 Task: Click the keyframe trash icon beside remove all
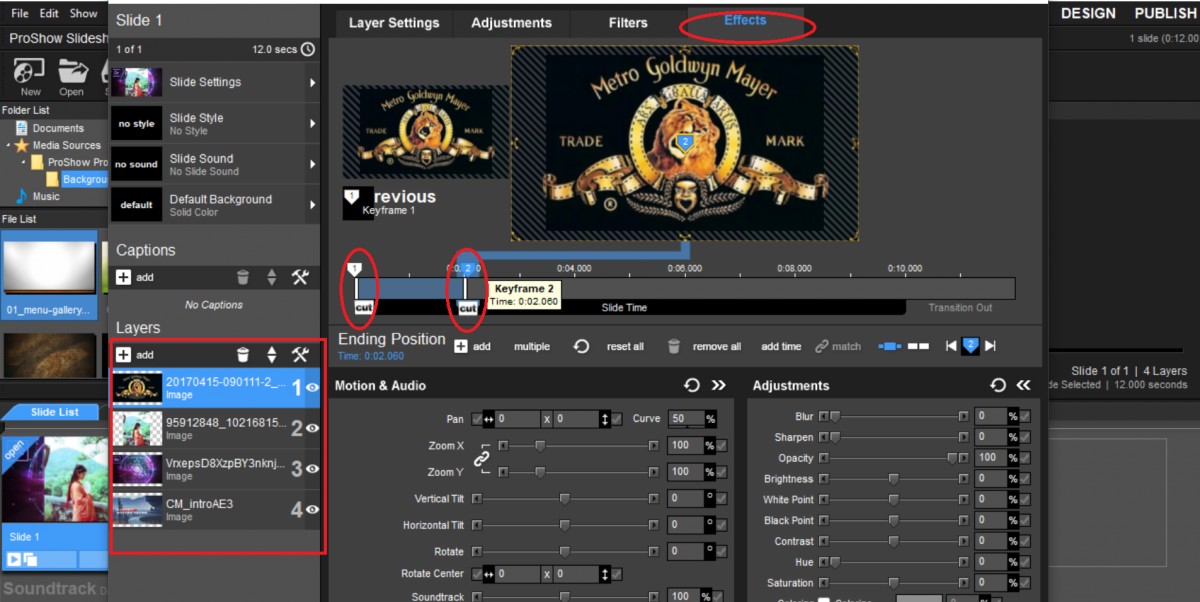click(674, 346)
